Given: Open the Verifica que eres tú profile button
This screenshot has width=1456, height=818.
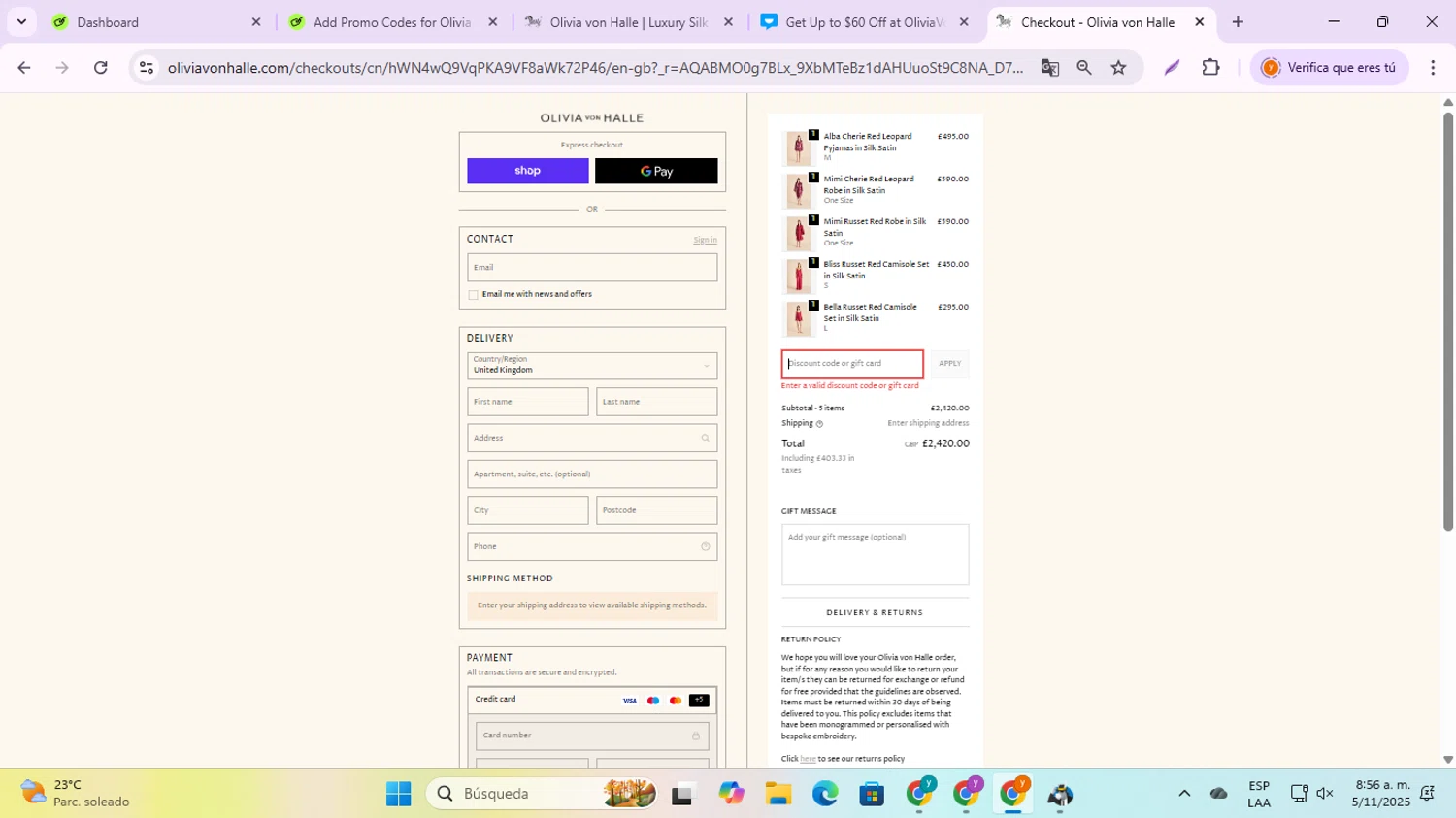Looking at the screenshot, I should pos(1329,68).
